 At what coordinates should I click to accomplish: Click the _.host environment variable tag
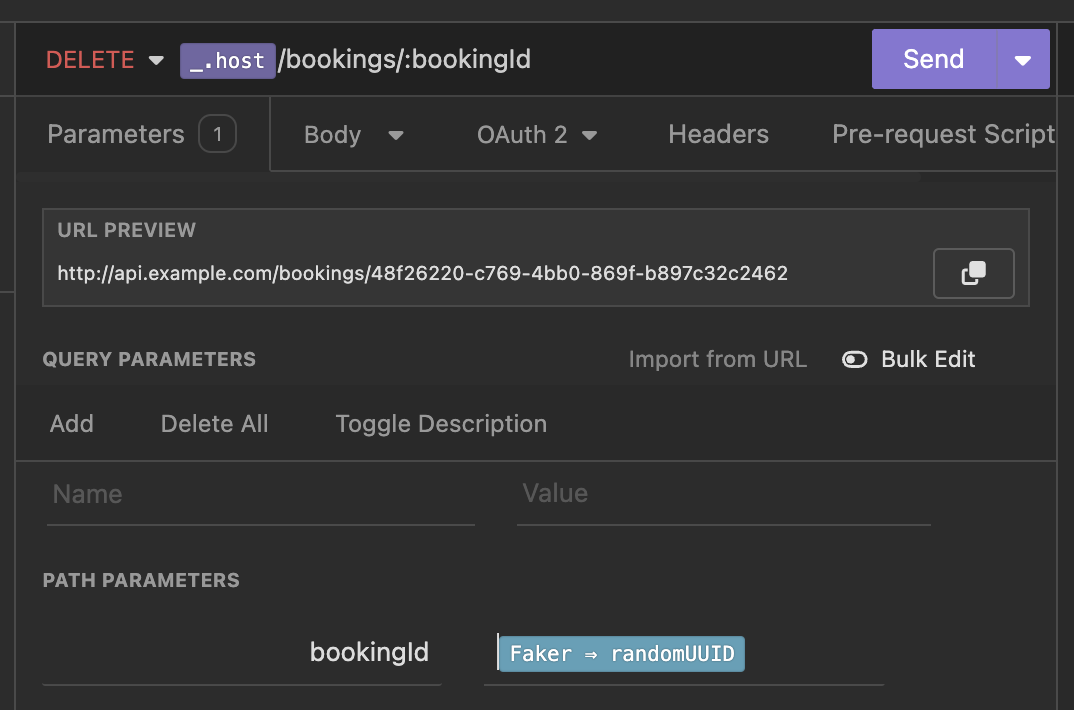(227, 60)
